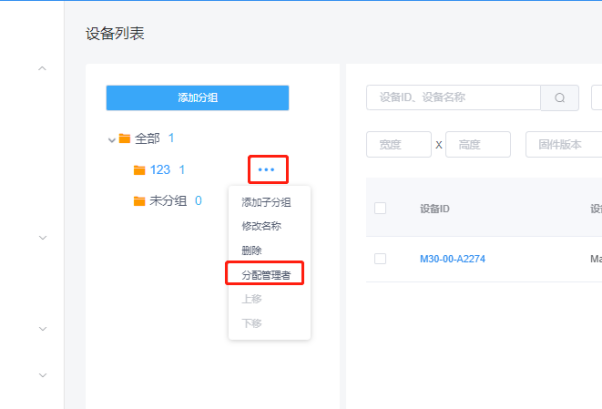Collapse the 全部 tree node arrow

(111, 139)
